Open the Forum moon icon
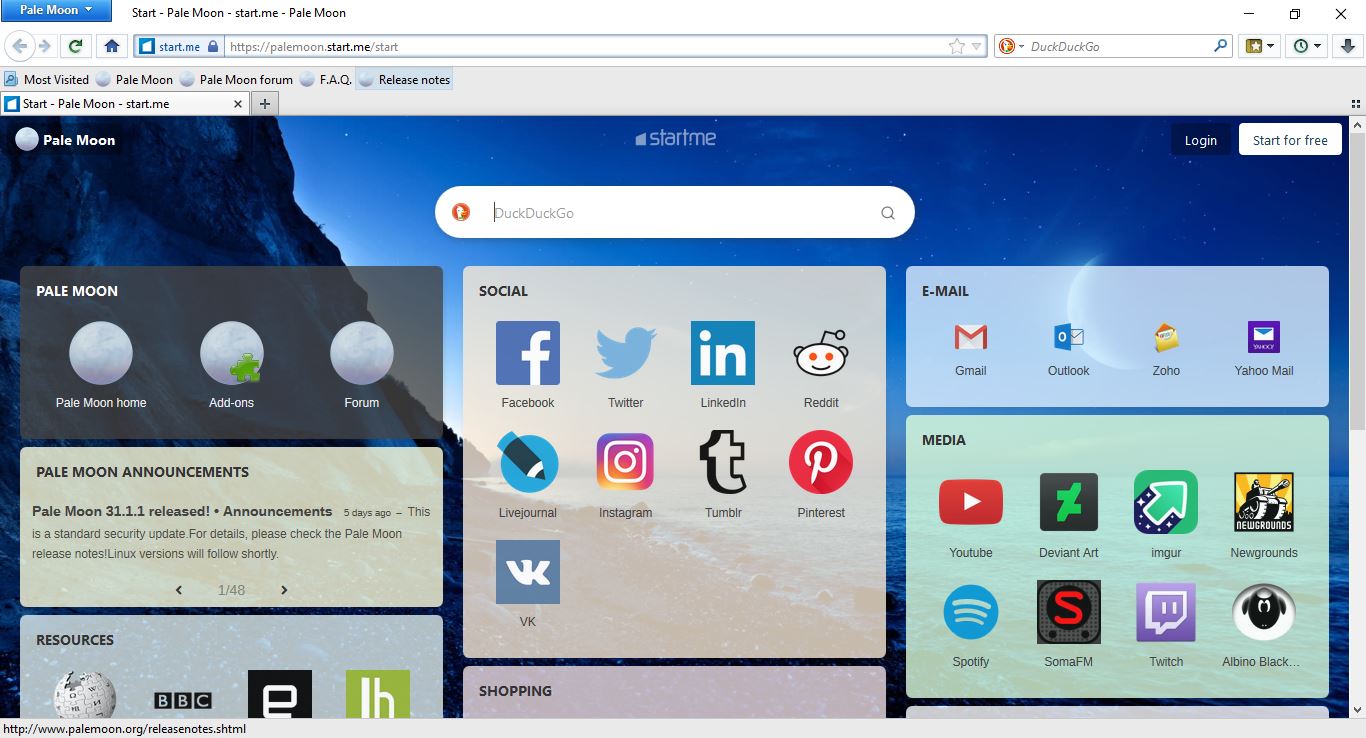The image size is (1366, 738). click(362, 353)
